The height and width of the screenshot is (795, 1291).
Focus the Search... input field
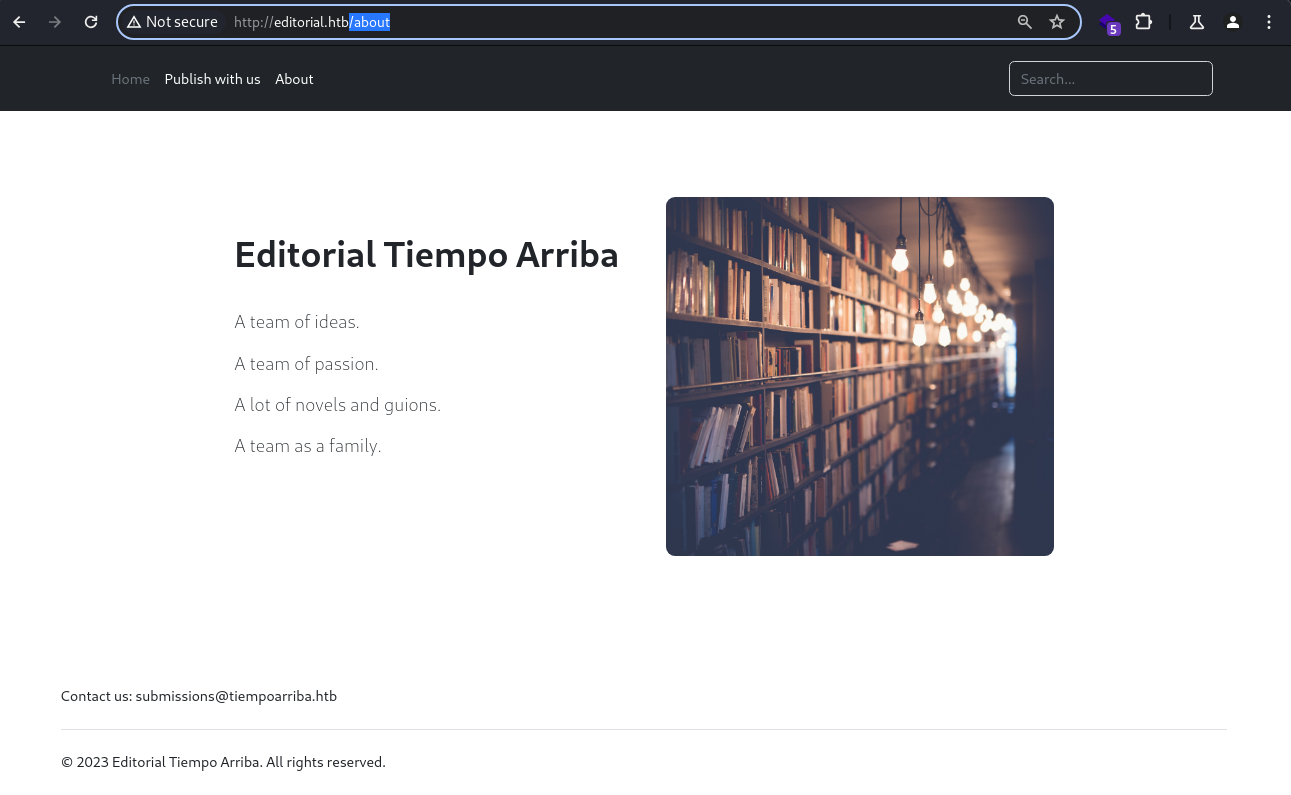click(x=1110, y=79)
